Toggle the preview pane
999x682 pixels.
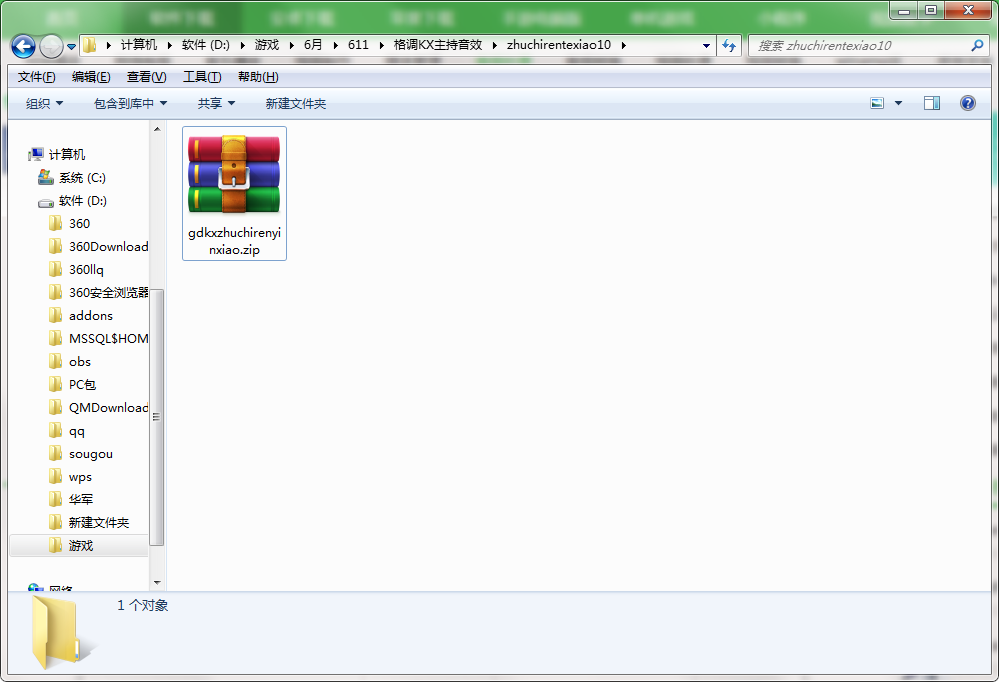tap(931, 103)
